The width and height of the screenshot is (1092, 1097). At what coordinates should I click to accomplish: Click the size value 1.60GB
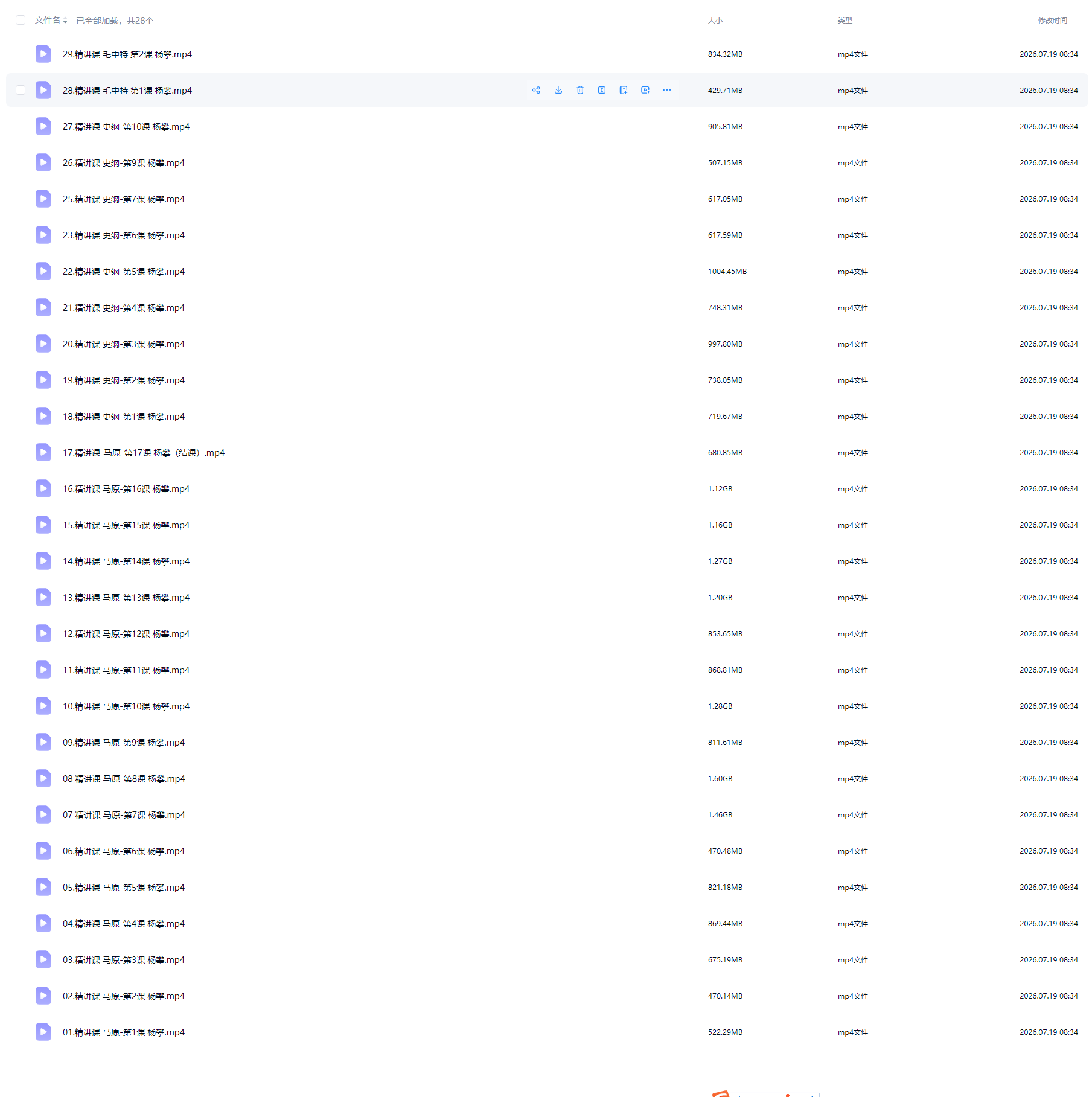720,779
